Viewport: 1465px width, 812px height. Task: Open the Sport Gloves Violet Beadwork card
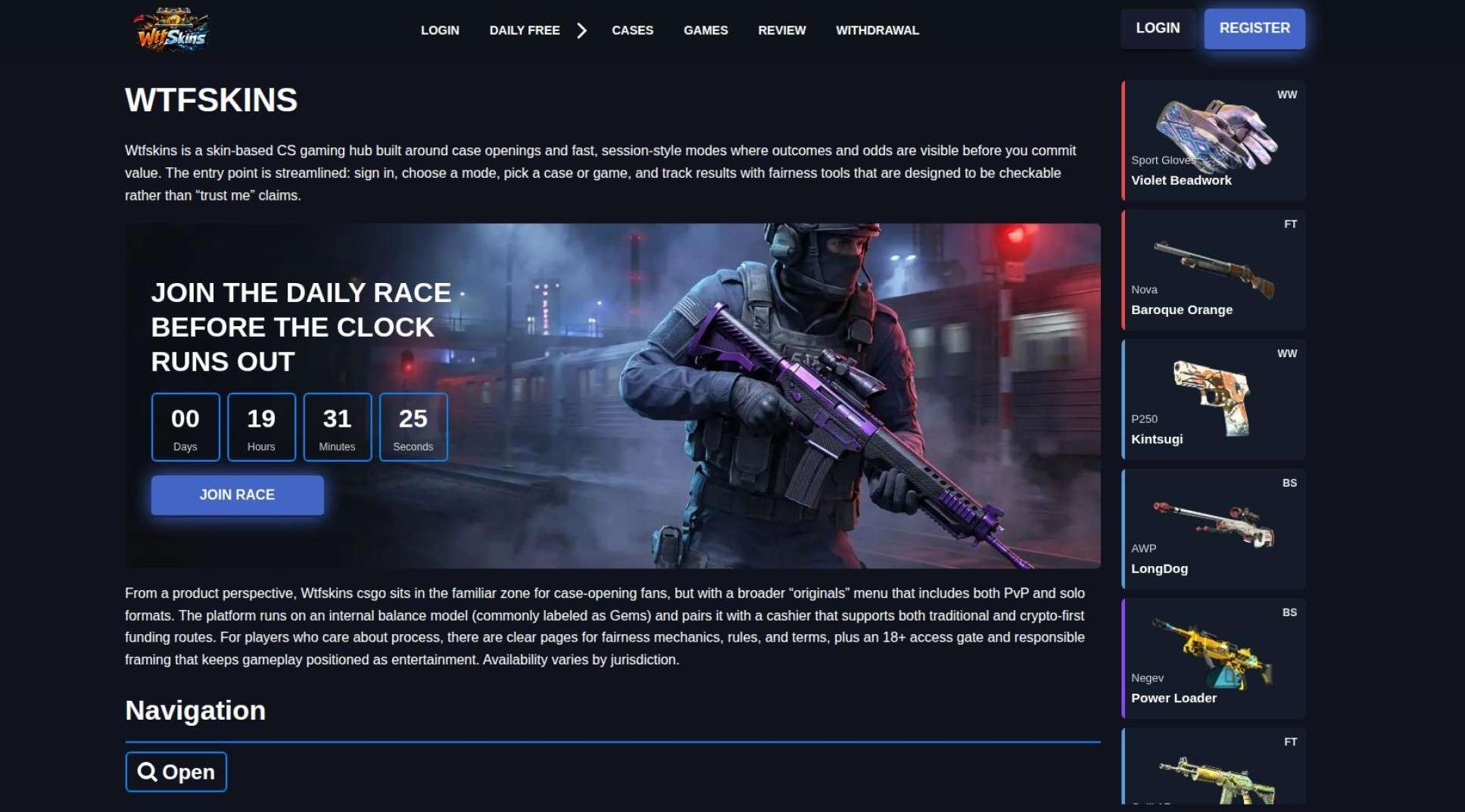[1214, 141]
